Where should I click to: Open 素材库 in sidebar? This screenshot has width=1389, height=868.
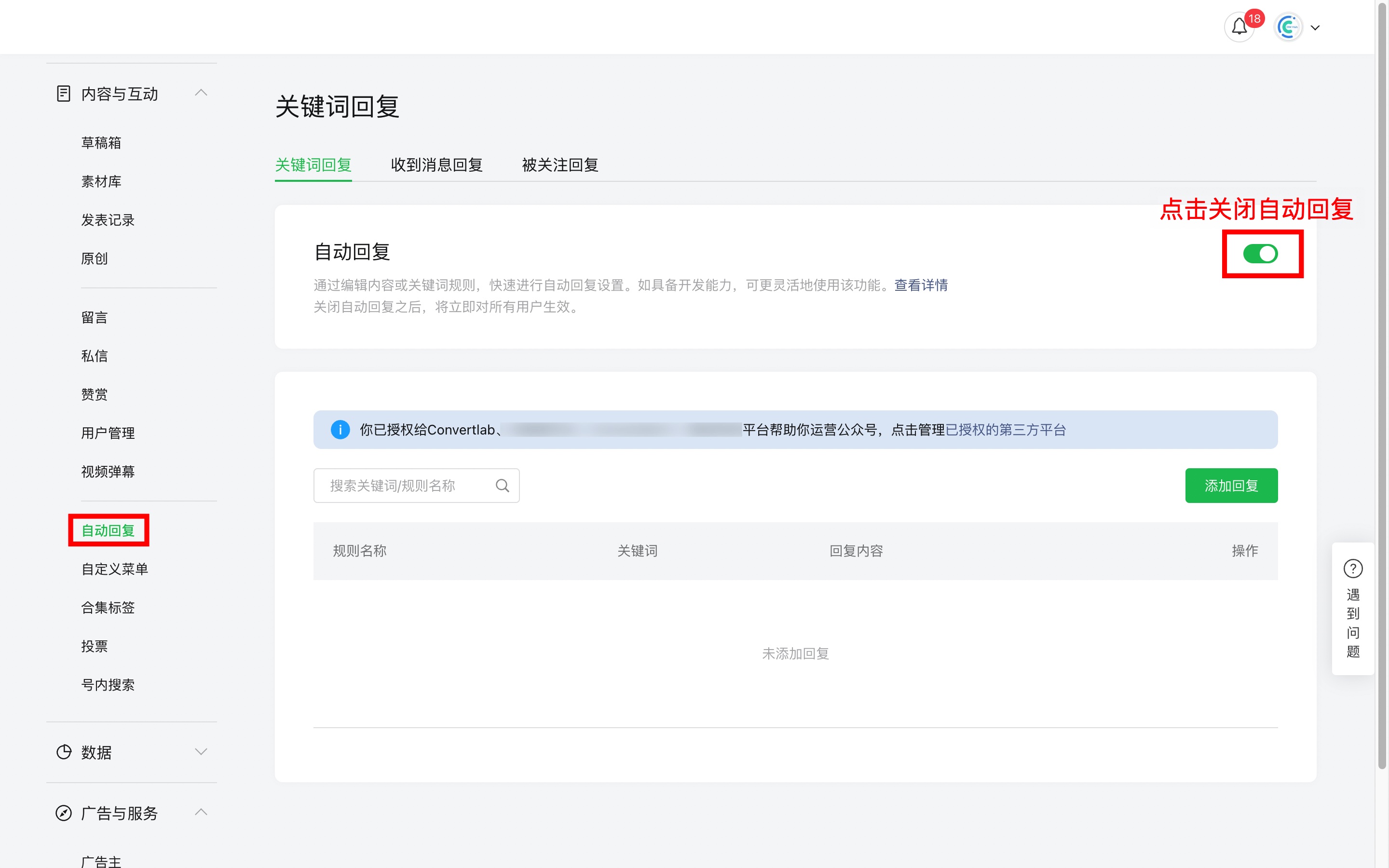pyautogui.click(x=101, y=181)
